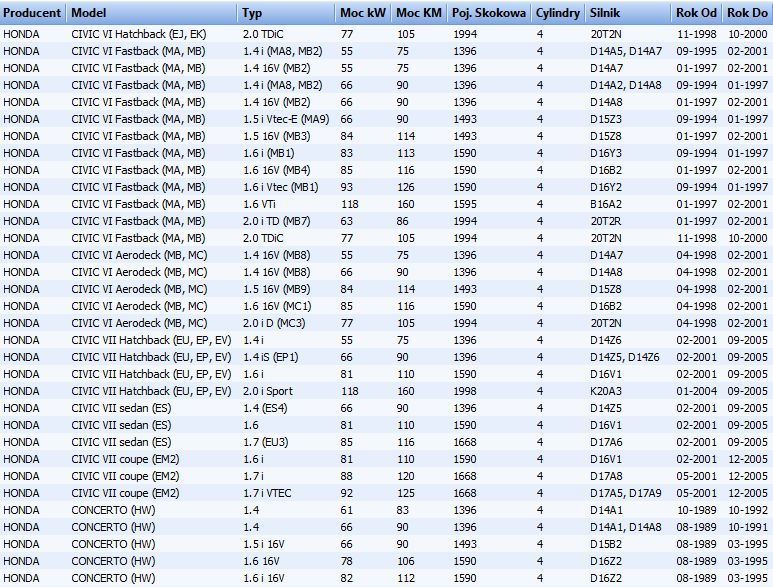Select engine cell D14A1, D14A8
Viewport: 773px width, 587px height.
point(626,527)
